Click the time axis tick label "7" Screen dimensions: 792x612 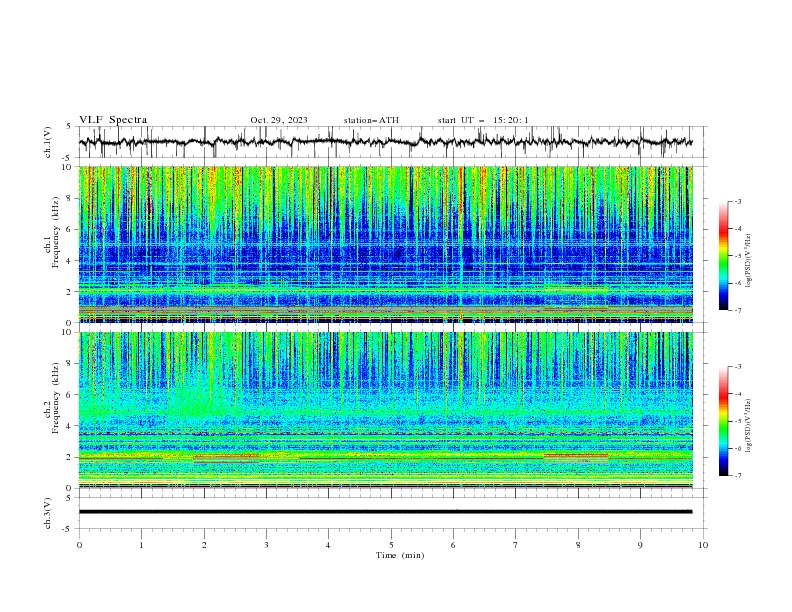(516, 545)
